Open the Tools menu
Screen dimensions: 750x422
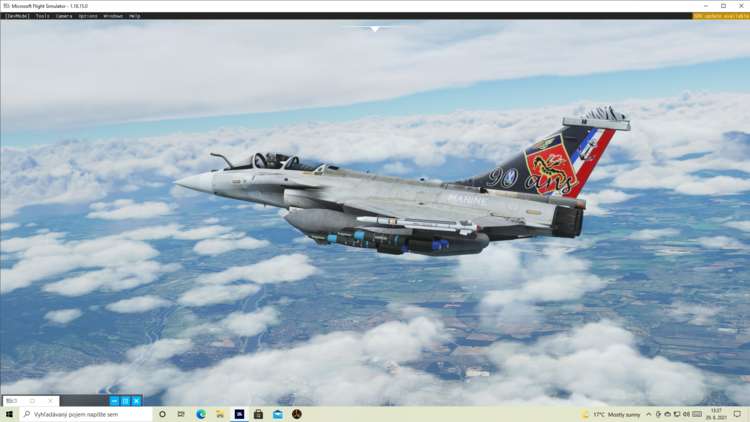42,16
